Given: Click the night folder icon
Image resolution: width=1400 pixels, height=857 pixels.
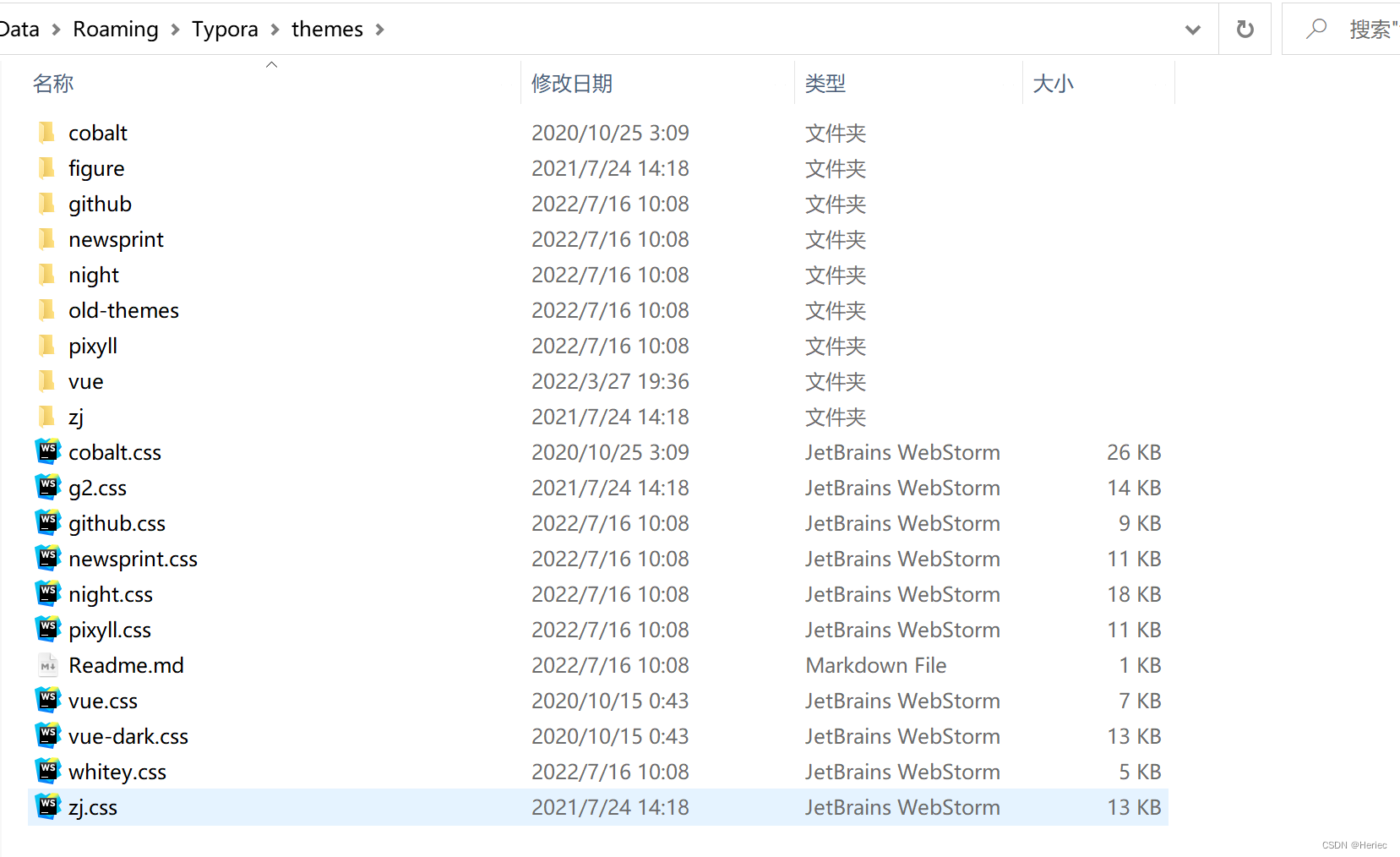Looking at the screenshot, I should click(46, 275).
